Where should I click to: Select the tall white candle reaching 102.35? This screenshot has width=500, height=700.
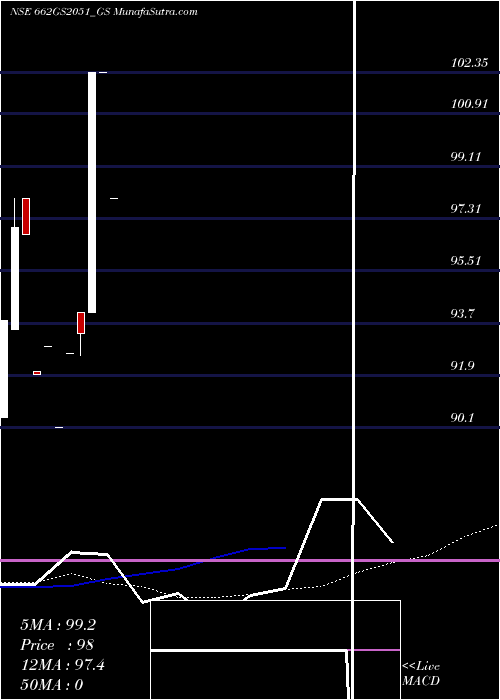pos(92,192)
